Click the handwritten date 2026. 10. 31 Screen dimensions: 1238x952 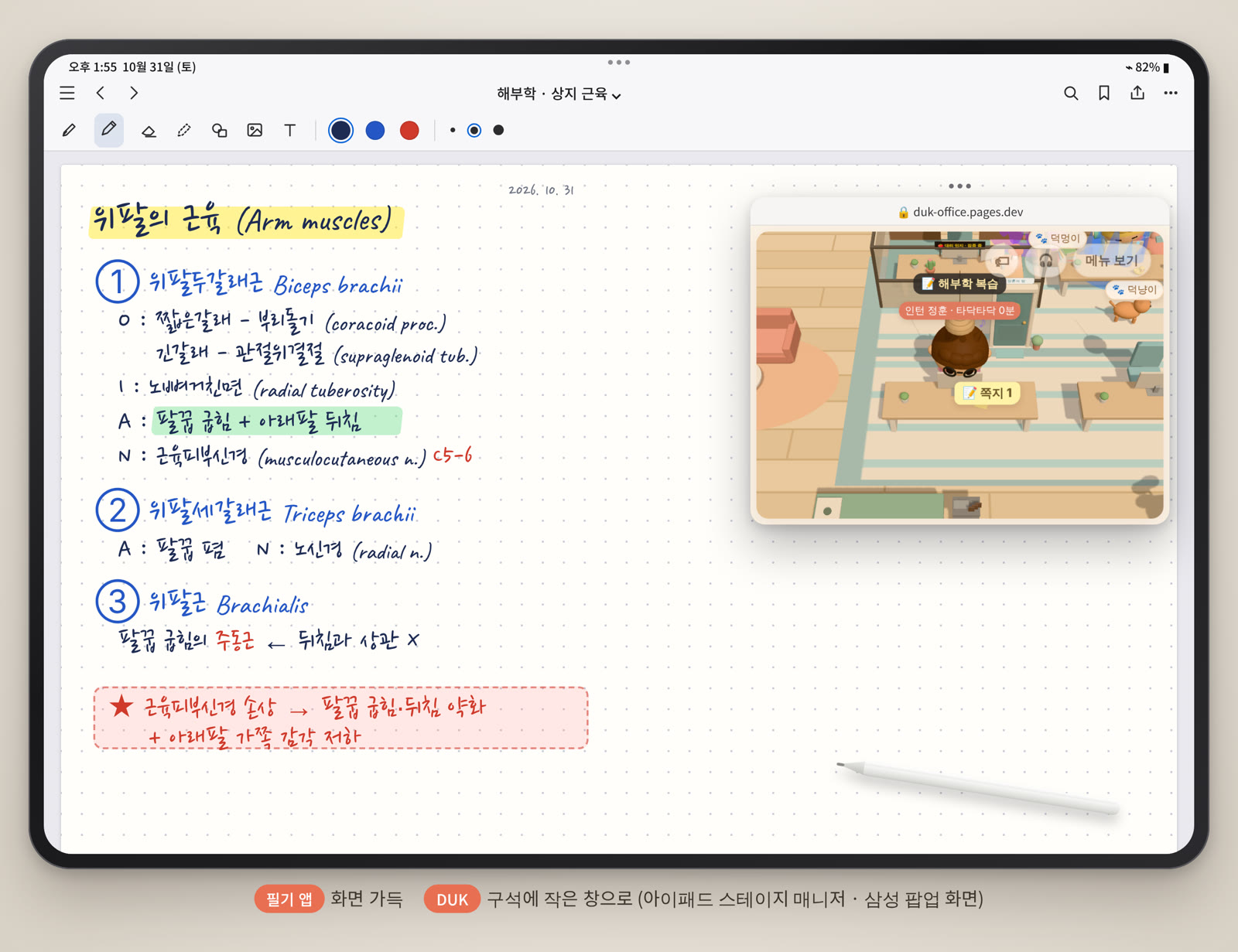coord(541,190)
